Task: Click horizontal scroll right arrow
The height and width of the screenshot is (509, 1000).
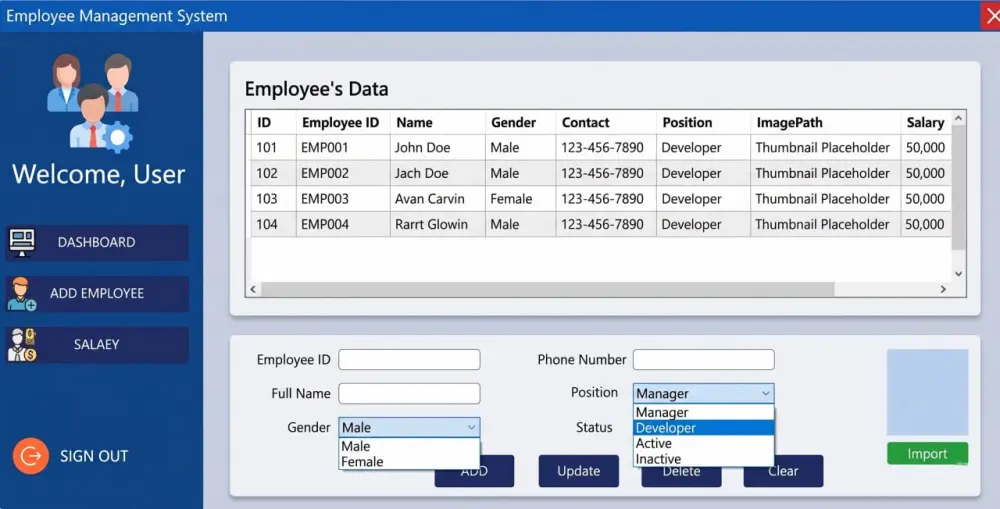Action: (x=943, y=290)
